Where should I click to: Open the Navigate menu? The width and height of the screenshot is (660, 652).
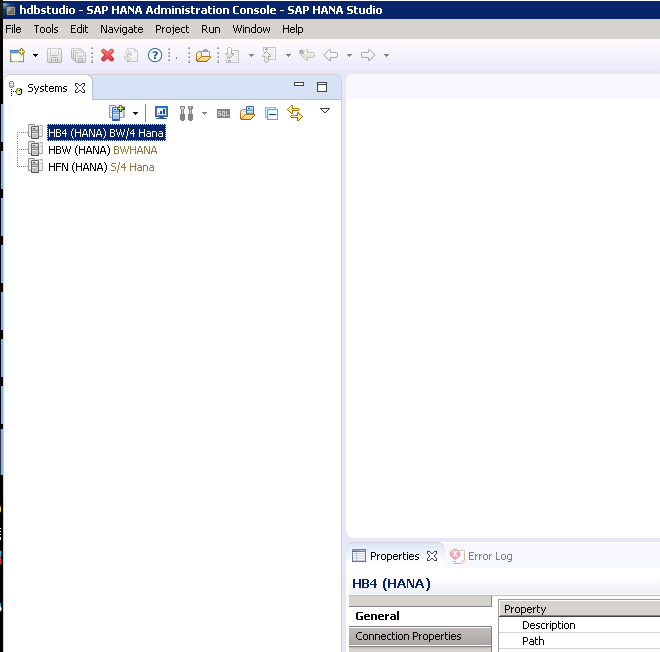coord(122,29)
